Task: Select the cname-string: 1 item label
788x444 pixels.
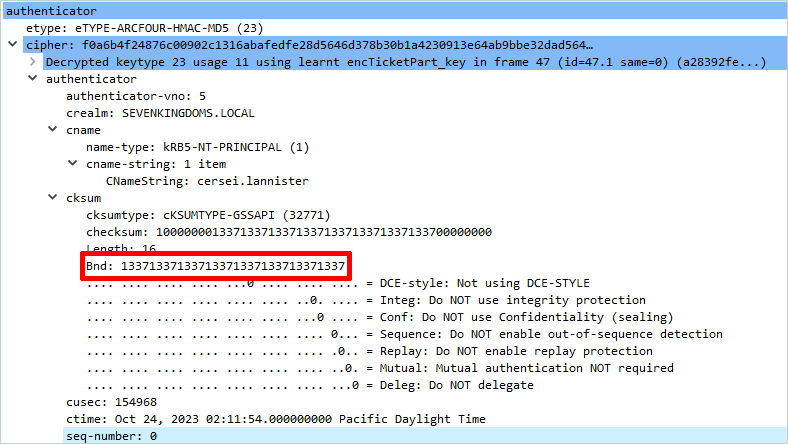Action: (156, 164)
